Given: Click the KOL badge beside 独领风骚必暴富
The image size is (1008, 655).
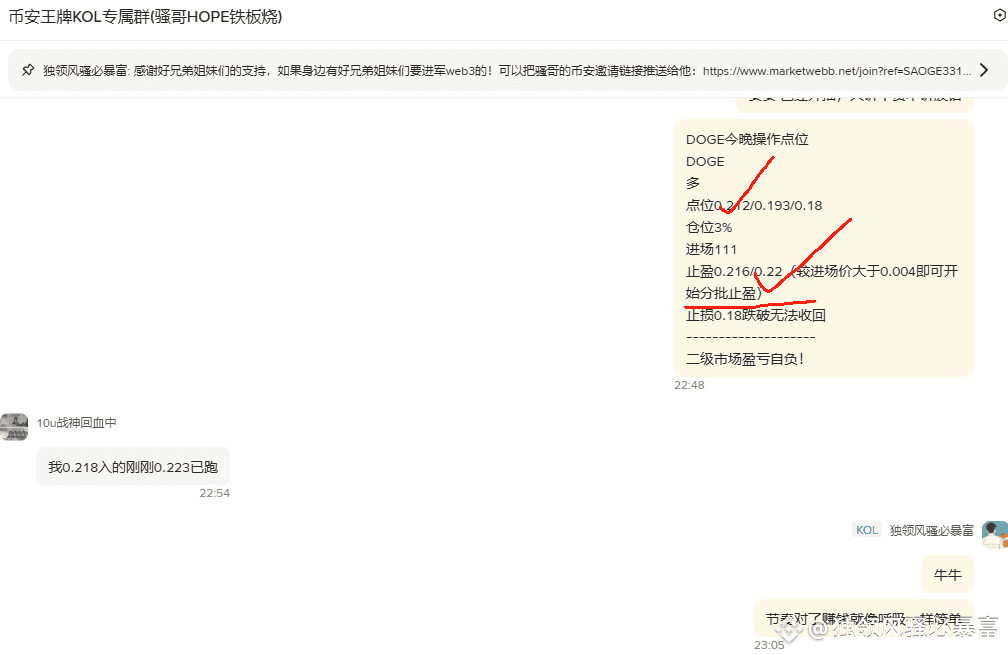Looking at the screenshot, I should pyautogui.click(x=867, y=530).
